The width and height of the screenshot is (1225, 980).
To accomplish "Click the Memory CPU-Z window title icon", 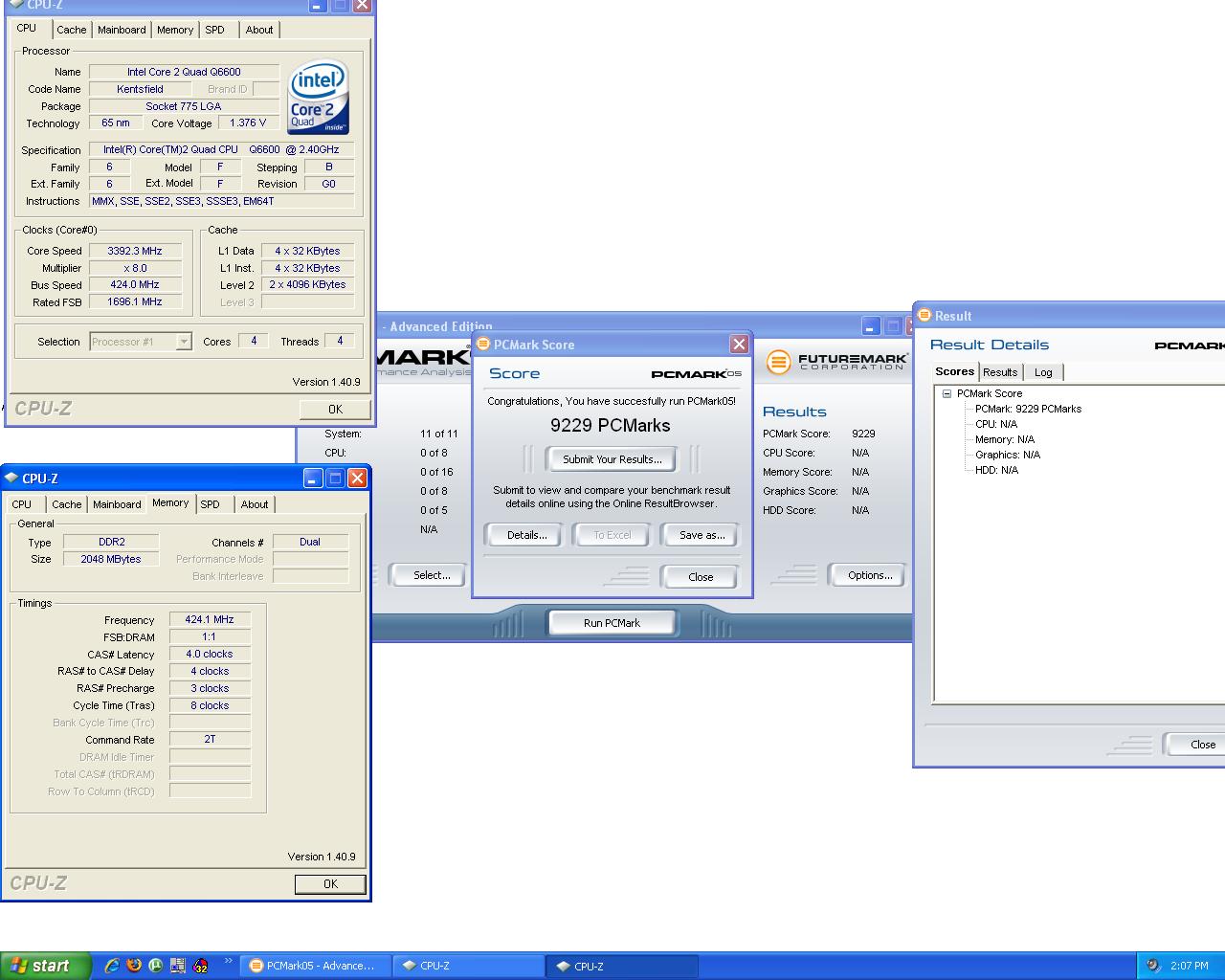I will (x=11, y=478).
